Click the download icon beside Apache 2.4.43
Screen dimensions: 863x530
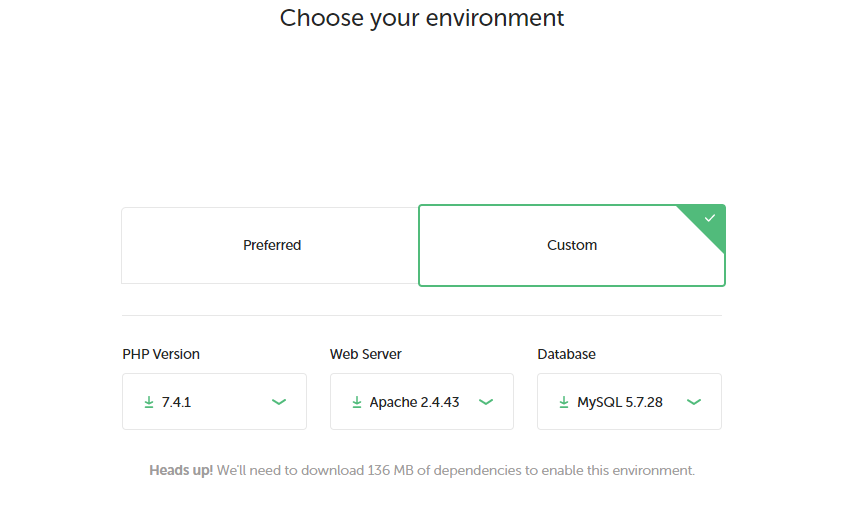pyautogui.click(x=357, y=402)
